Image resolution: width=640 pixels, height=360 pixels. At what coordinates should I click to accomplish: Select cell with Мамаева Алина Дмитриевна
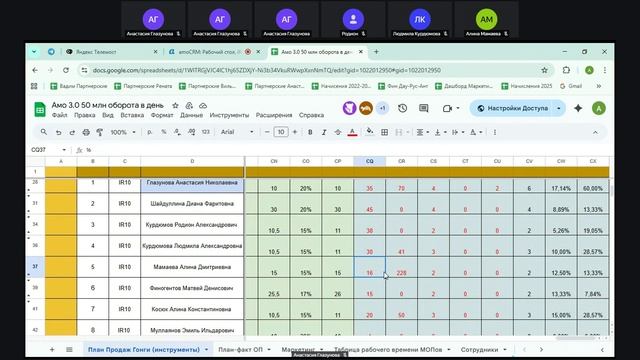point(192,267)
